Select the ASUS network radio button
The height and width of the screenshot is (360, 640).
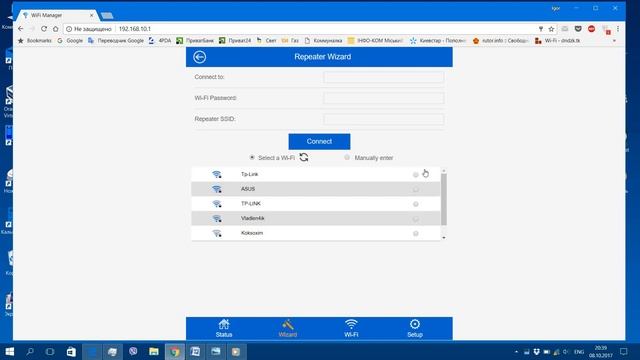point(416,189)
